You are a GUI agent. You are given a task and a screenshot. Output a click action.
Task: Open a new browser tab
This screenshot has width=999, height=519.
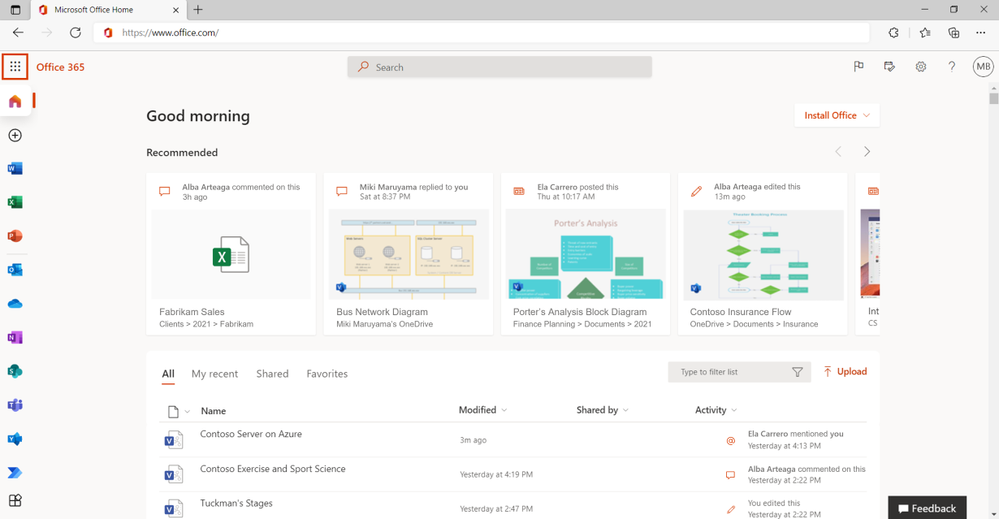pyautogui.click(x=198, y=10)
